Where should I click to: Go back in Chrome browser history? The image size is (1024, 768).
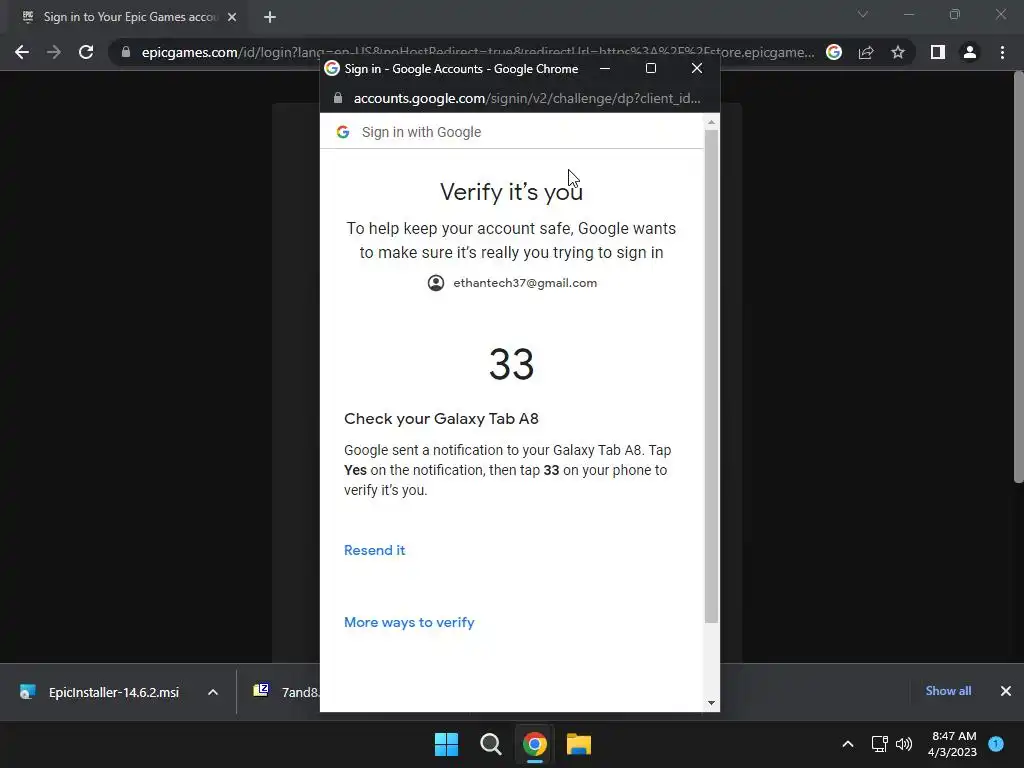click(x=22, y=52)
